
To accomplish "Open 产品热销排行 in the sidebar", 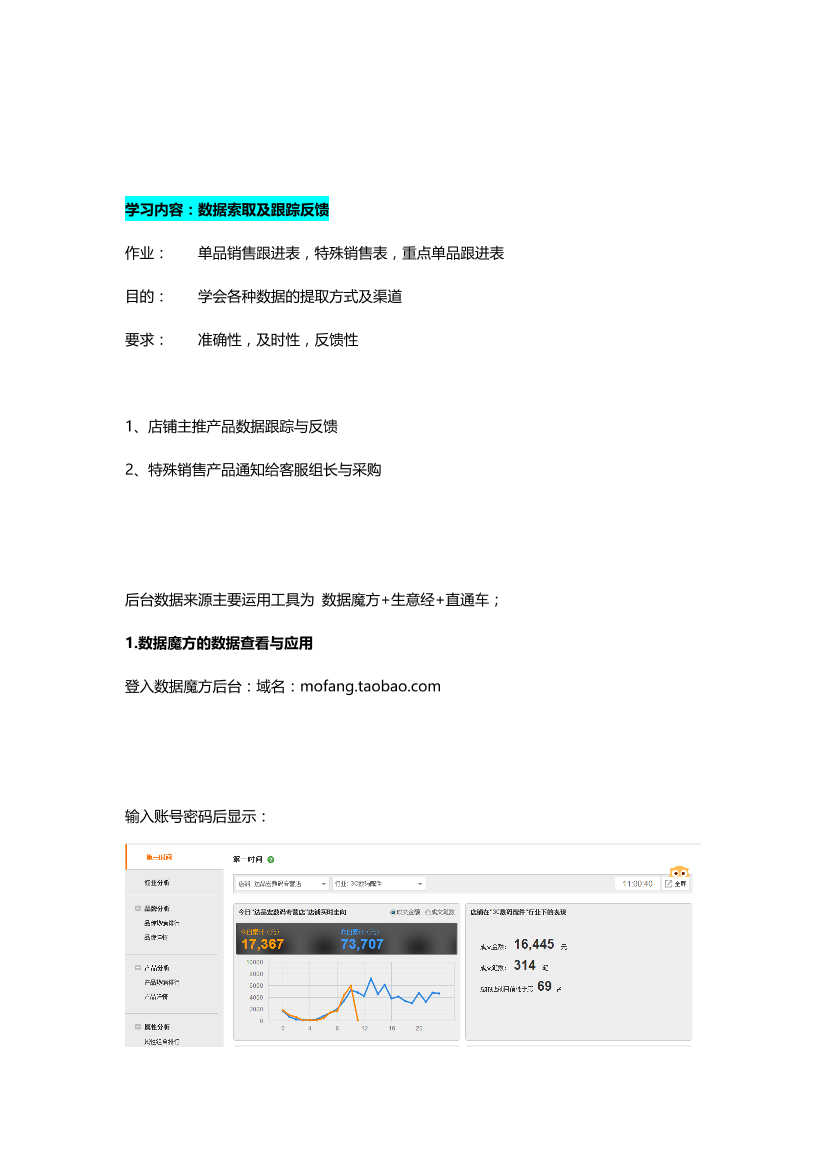I will coord(161,983).
